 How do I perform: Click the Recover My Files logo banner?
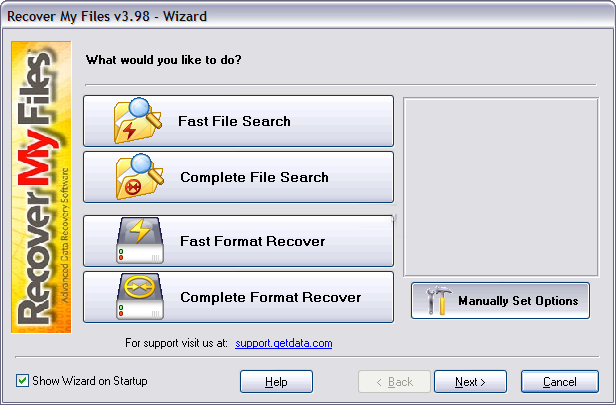(x=41, y=187)
